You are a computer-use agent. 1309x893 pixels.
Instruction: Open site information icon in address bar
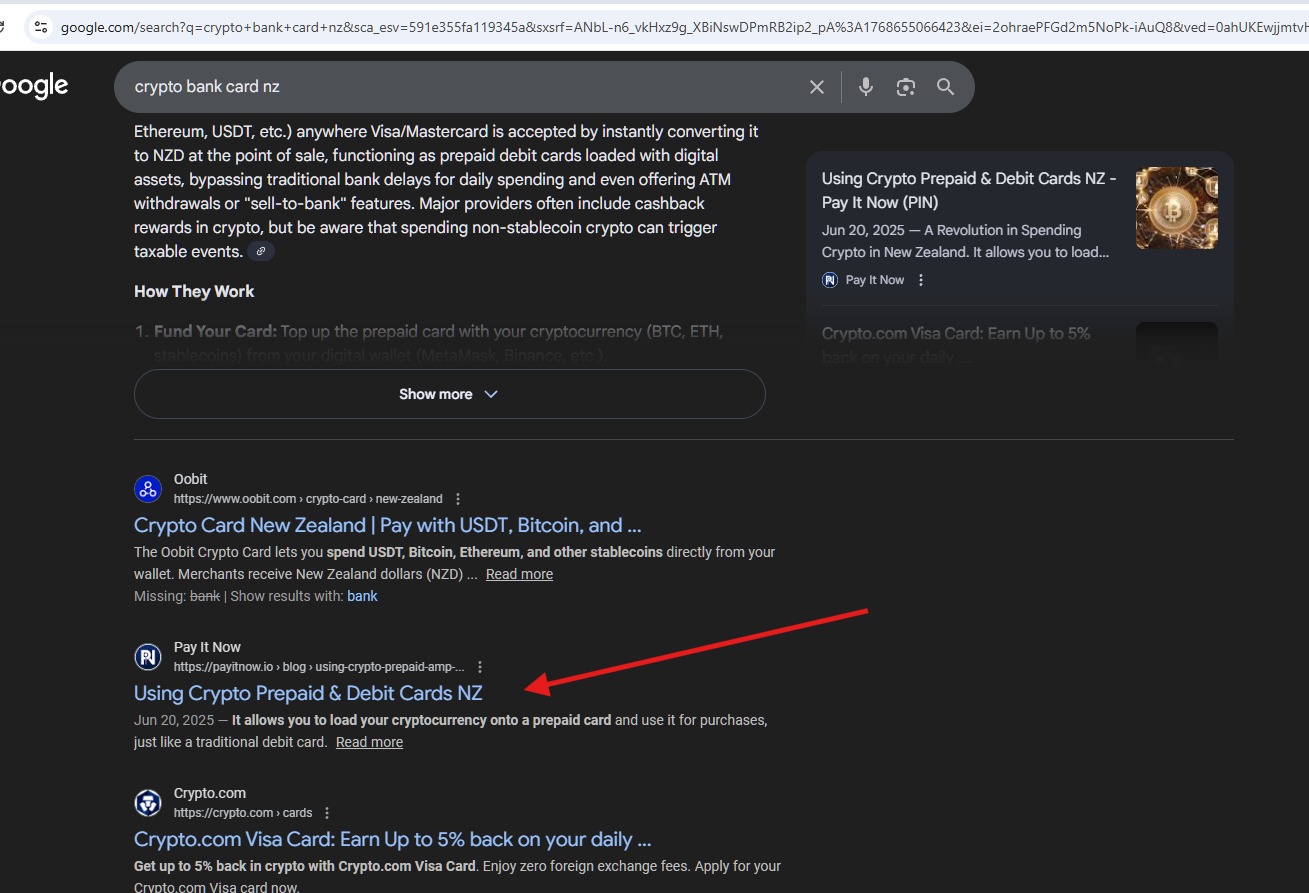(40, 27)
